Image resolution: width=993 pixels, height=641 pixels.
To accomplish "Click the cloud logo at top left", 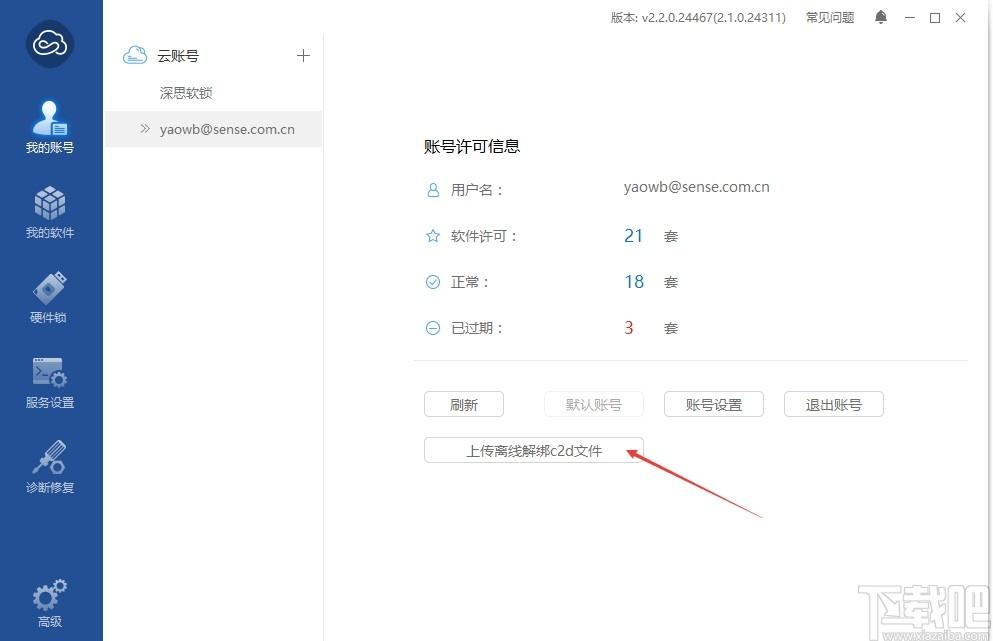I will click(50, 44).
